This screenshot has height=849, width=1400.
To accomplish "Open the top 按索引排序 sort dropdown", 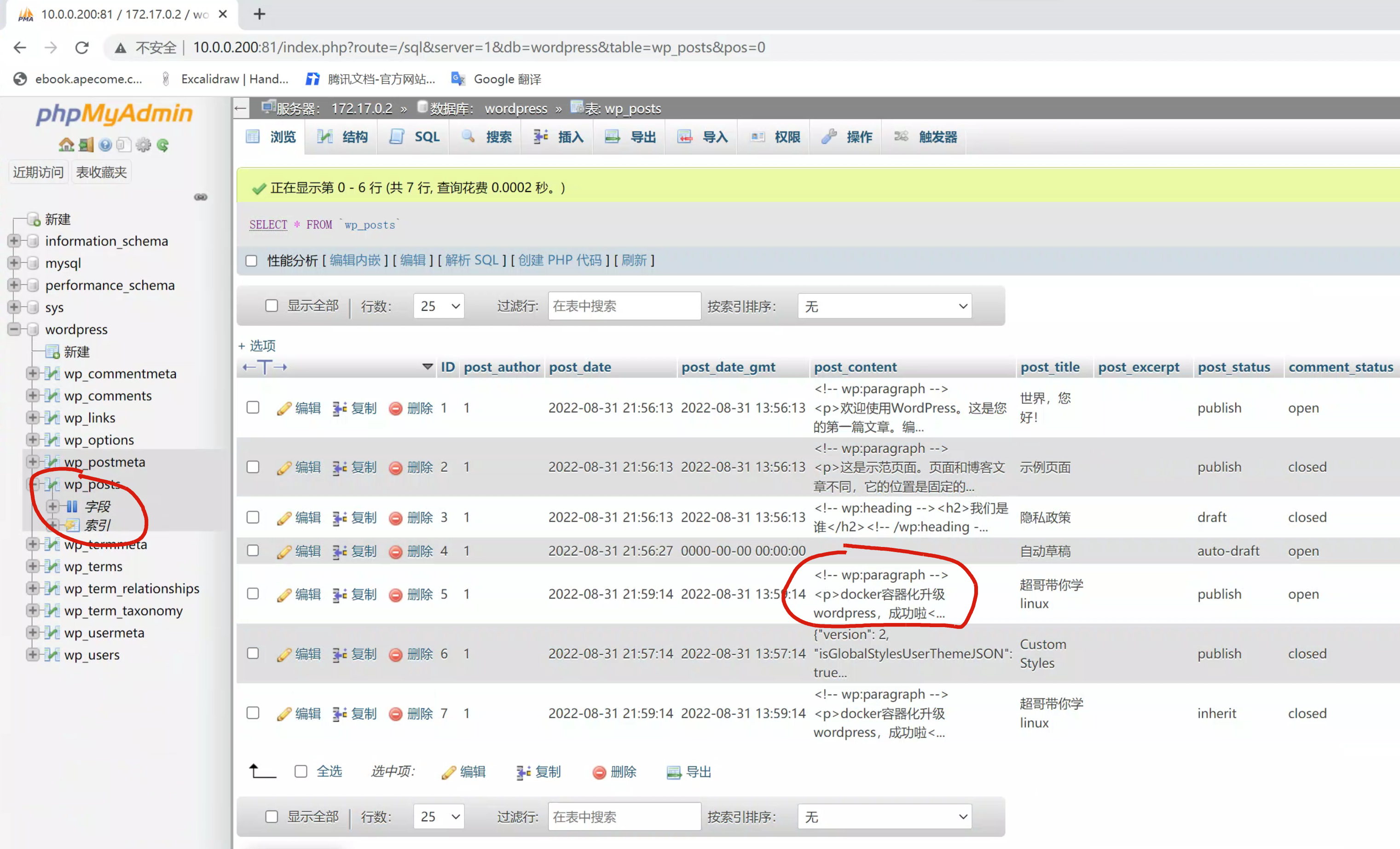I will [x=884, y=306].
